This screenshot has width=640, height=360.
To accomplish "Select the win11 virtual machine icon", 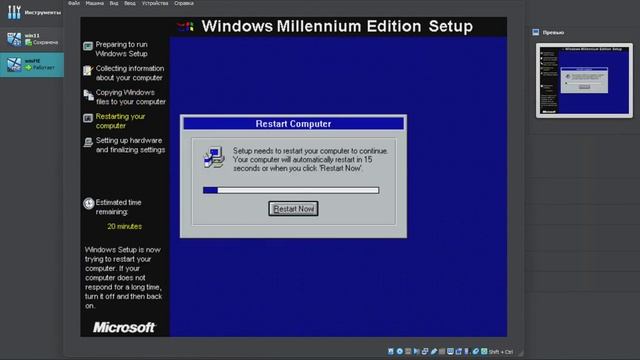I will 14,39.
